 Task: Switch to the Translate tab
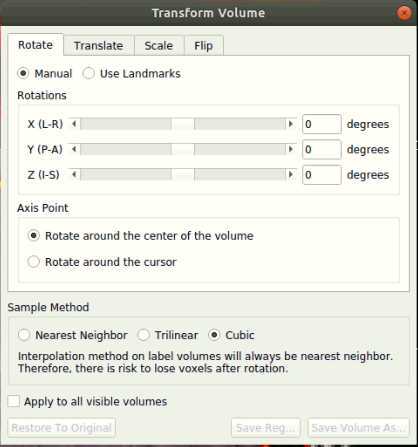pyautogui.click(x=99, y=46)
